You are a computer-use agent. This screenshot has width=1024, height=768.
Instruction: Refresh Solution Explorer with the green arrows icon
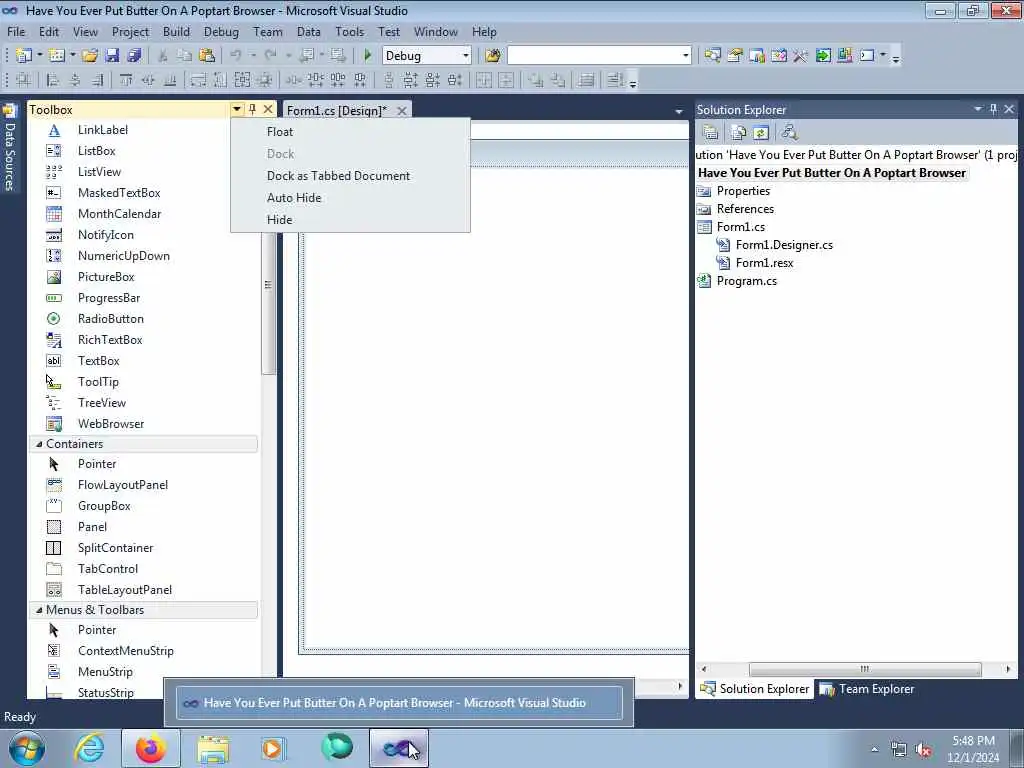(x=761, y=133)
